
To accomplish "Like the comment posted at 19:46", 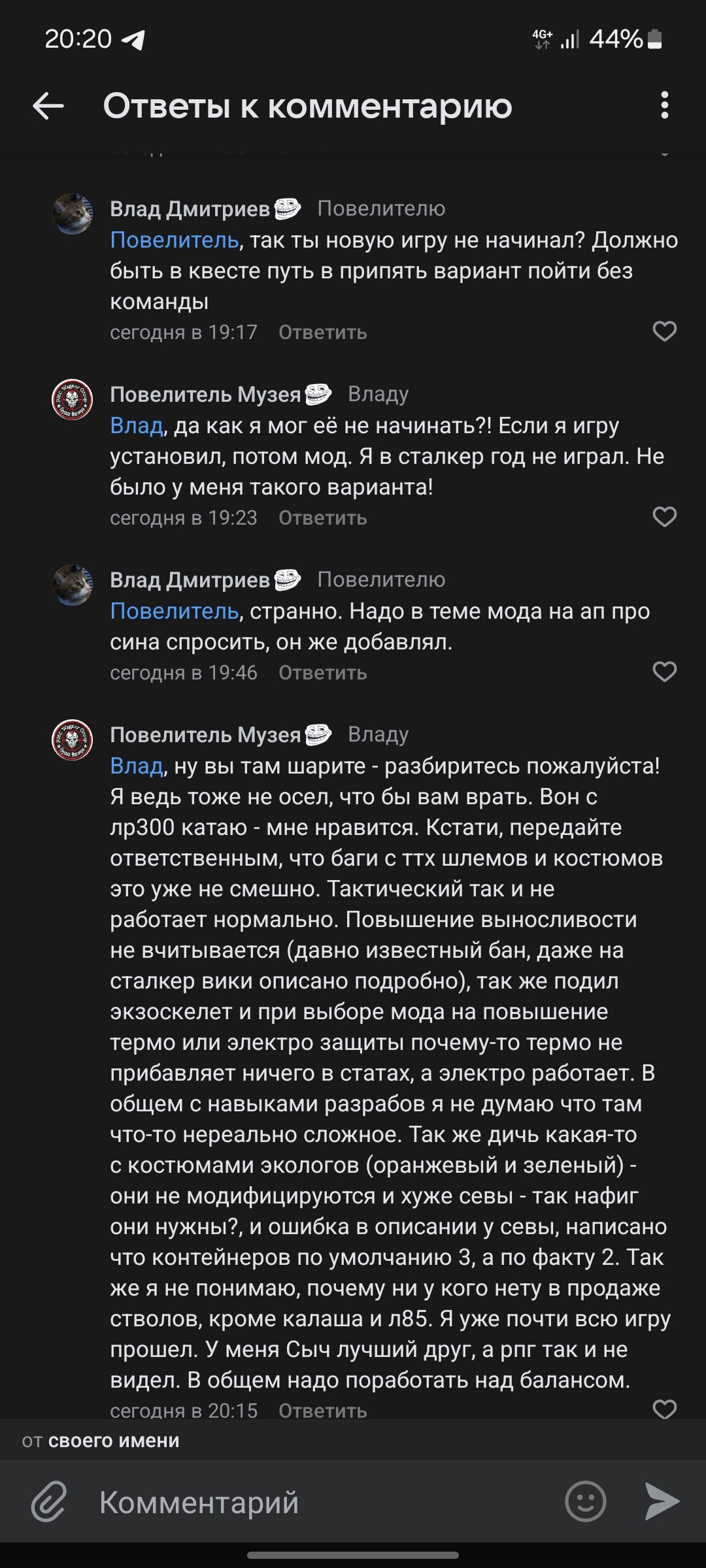I will [x=664, y=672].
